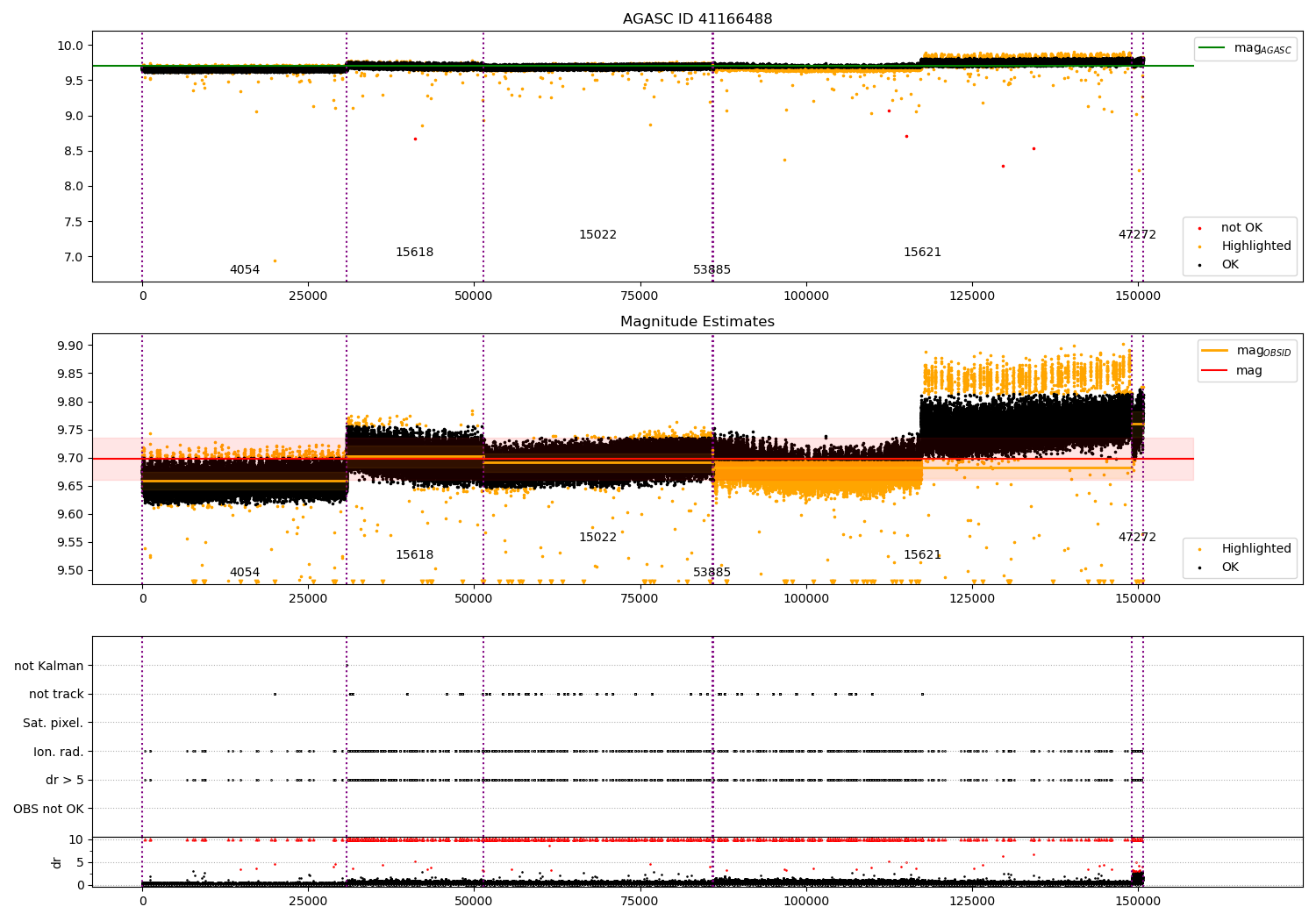Click the 8.0 y-axis tick label
The width and height of the screenshot is (1316, 921).
tap(75, 186)
